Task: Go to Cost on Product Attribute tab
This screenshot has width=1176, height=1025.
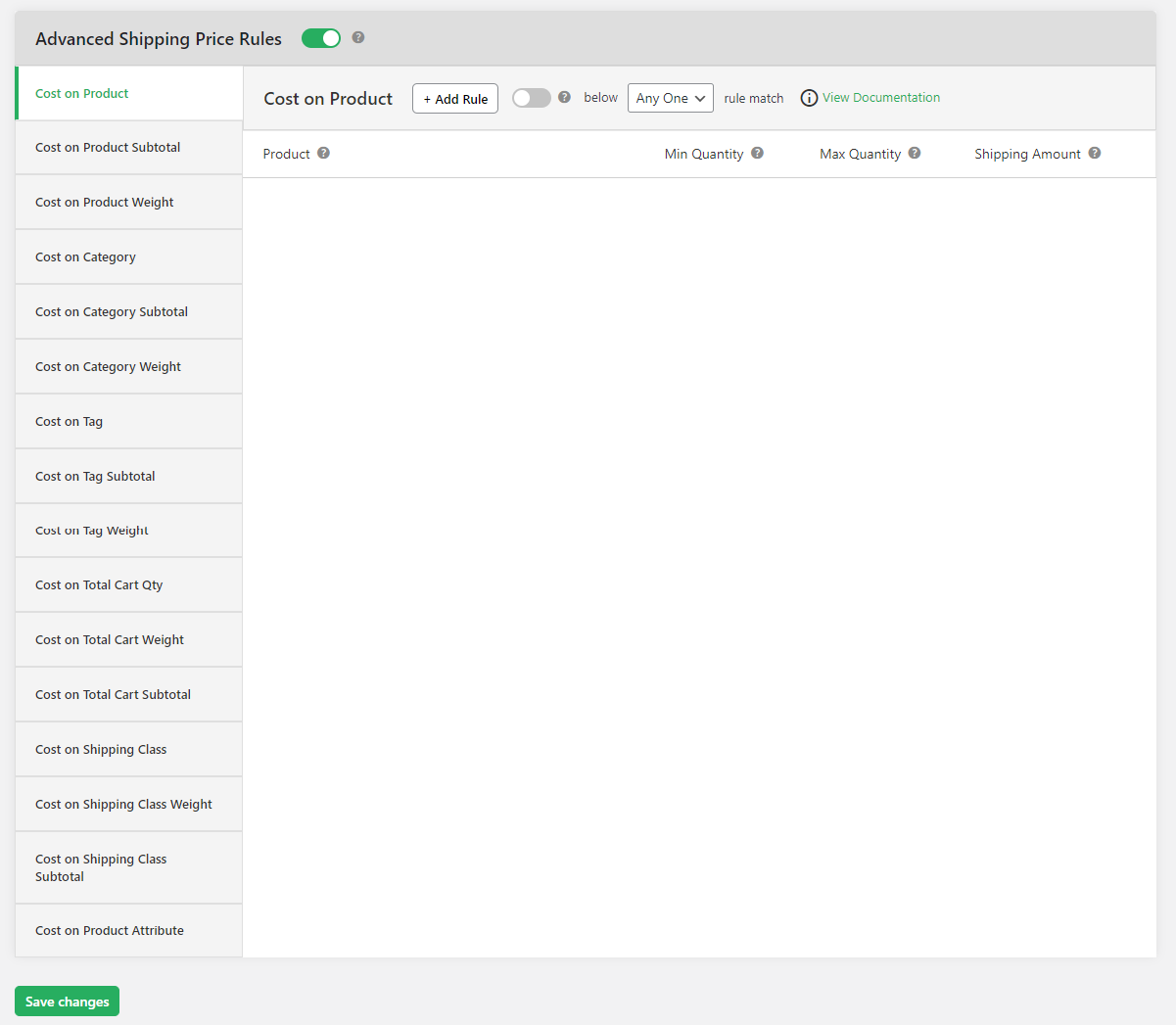Action: point(129,931)
